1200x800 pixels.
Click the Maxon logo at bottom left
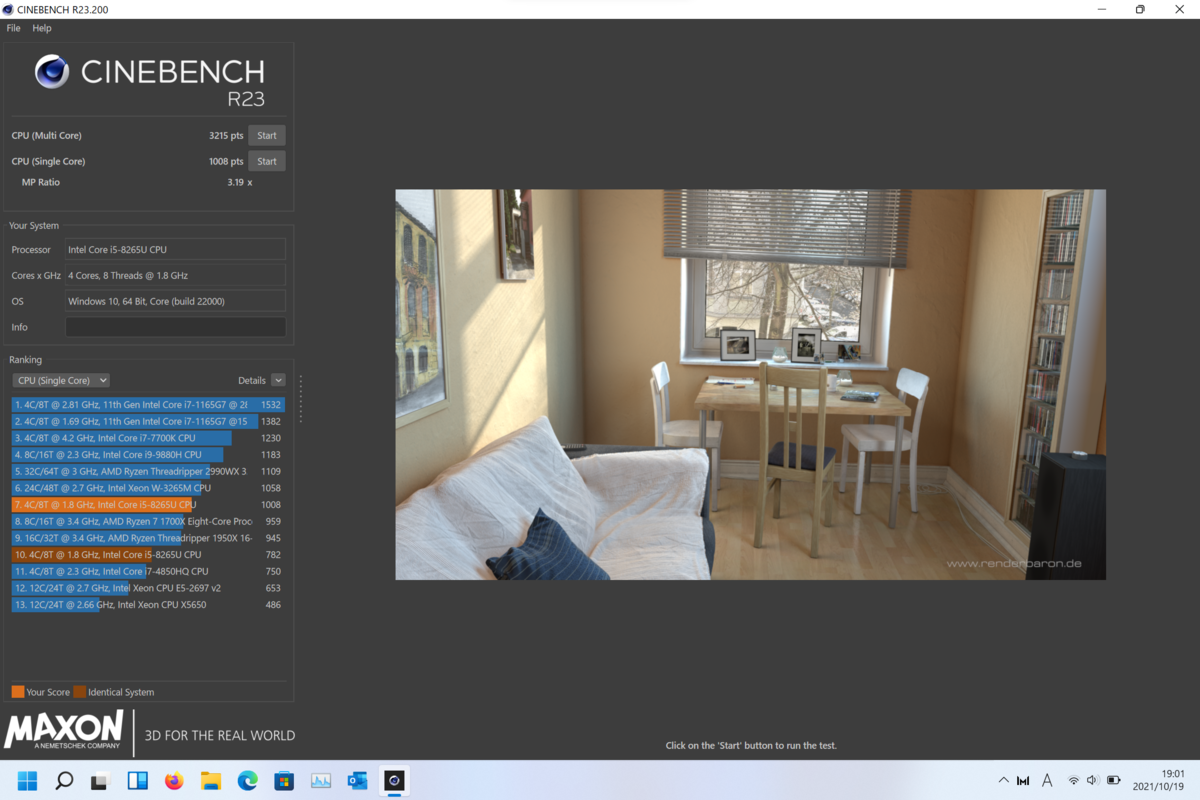point(64,731)
